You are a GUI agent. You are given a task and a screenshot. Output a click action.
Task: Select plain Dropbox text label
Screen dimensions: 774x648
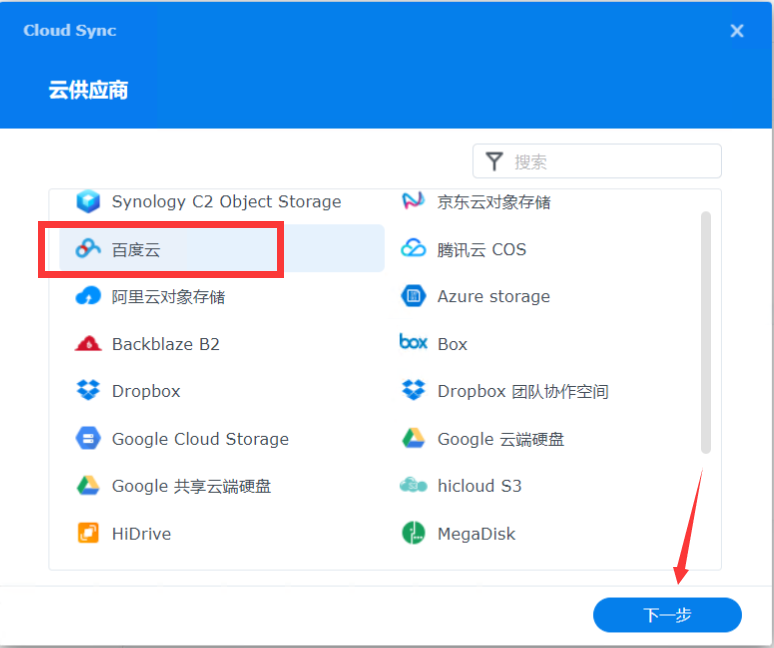[146, 391]
